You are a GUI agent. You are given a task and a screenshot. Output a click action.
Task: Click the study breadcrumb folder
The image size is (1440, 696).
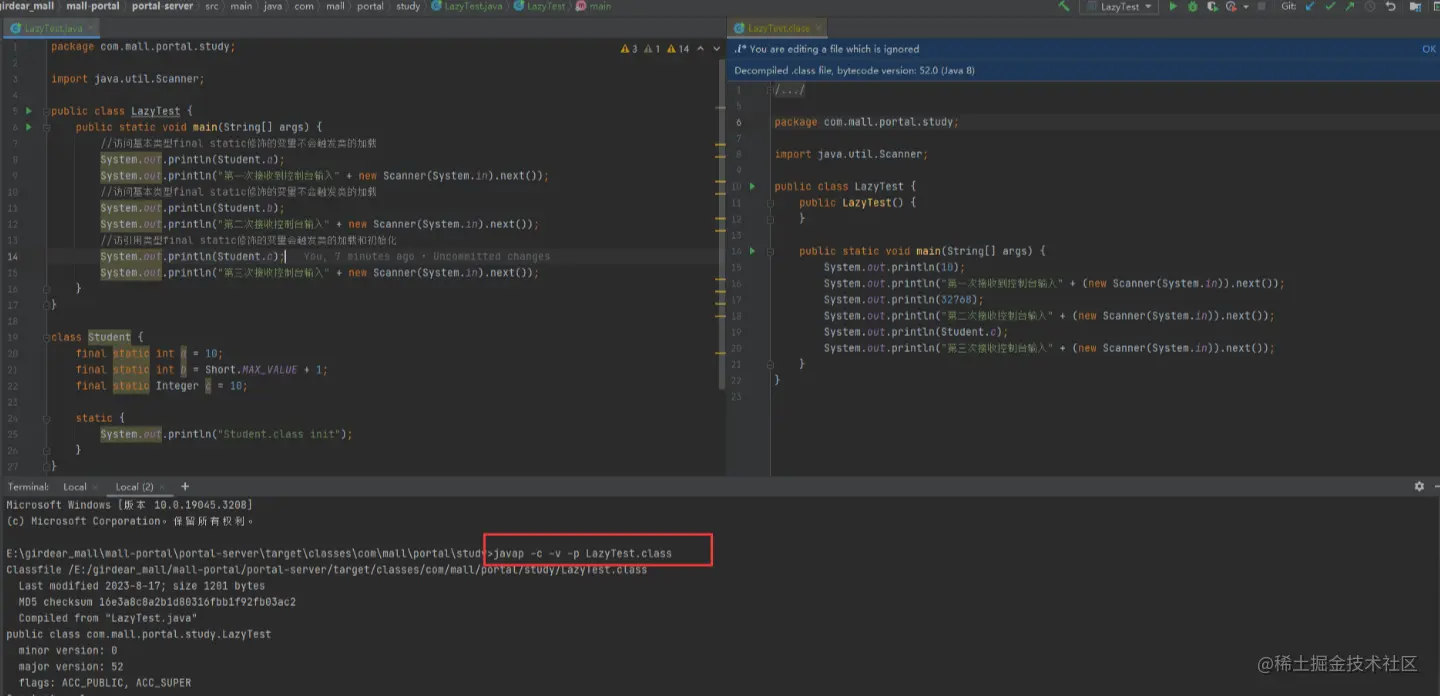coord(408,6)
